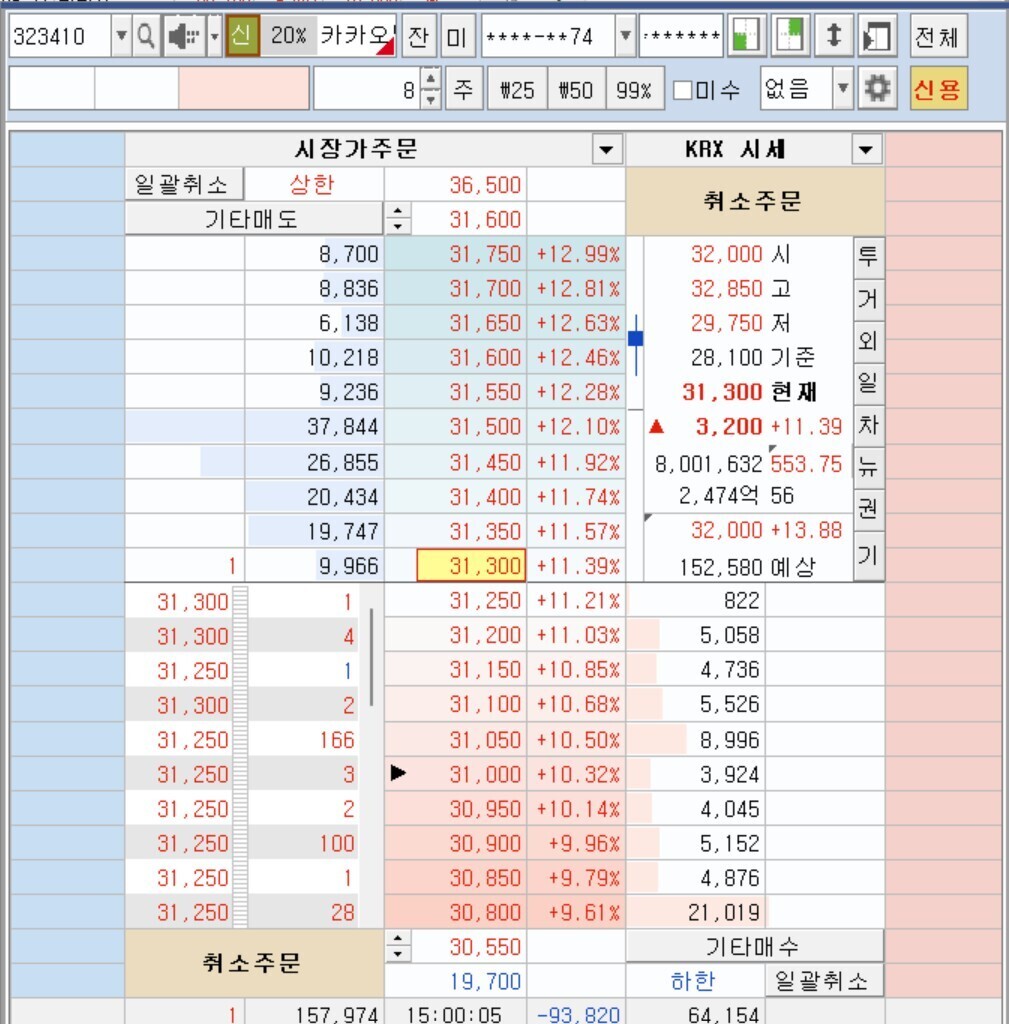Click the 잔 balance button

[418, 35]
